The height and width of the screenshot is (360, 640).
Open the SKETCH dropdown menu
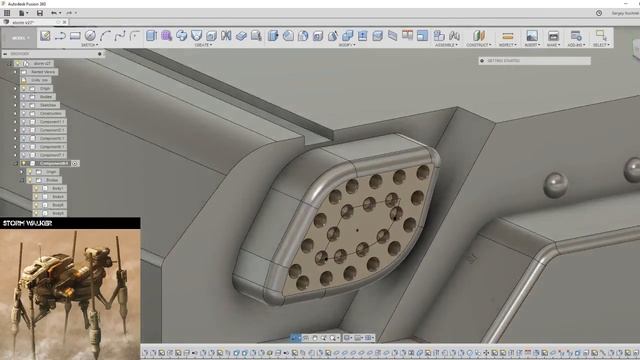tap(90, 45)
